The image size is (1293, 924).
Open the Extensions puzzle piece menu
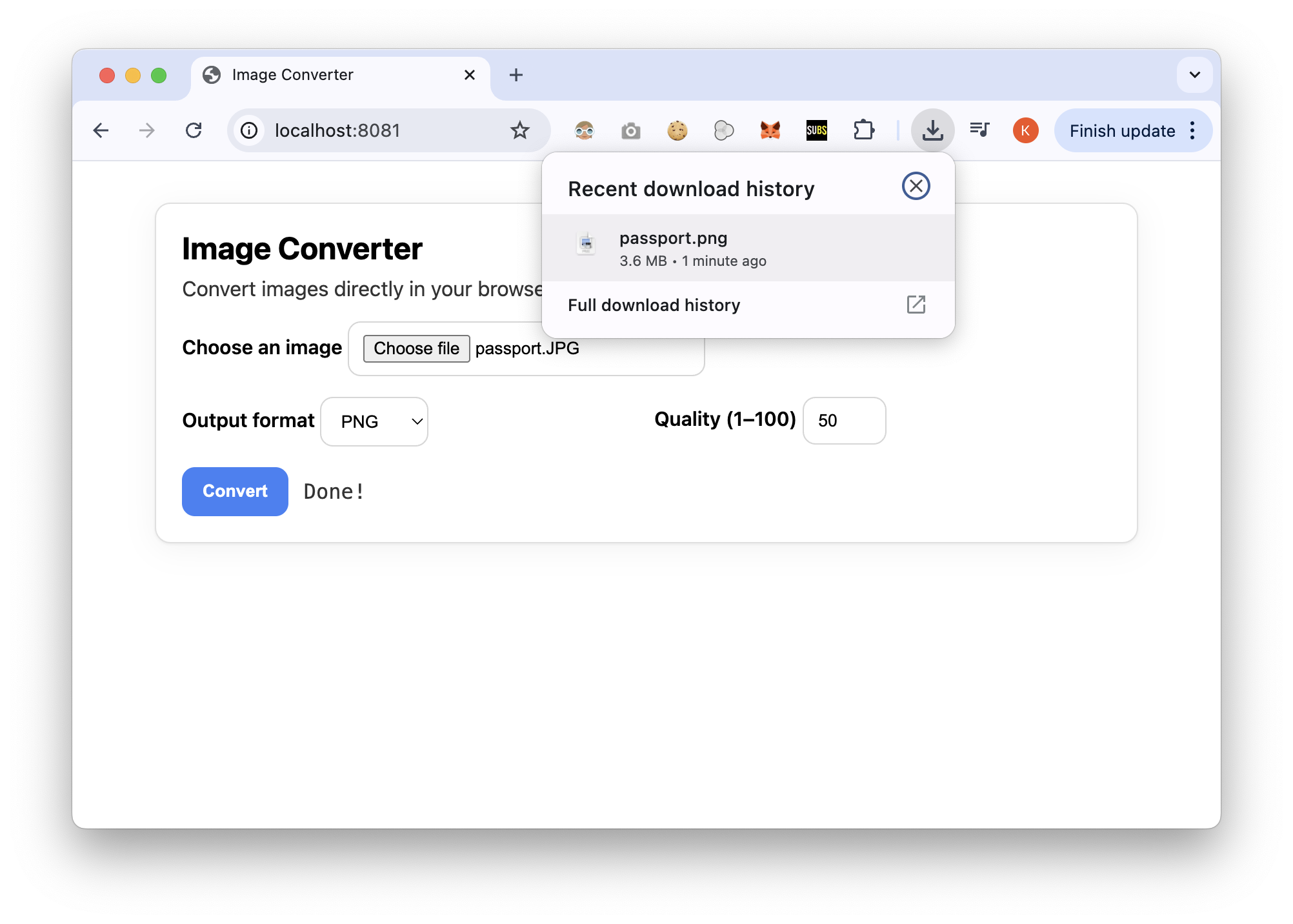click(863, 131)
